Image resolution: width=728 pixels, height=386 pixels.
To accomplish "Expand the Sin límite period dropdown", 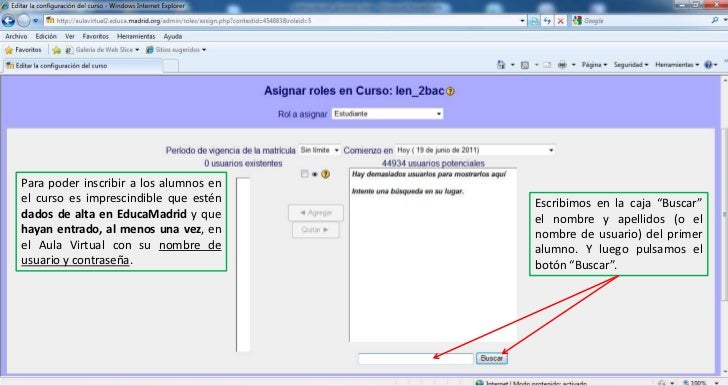I will (319, 150).
